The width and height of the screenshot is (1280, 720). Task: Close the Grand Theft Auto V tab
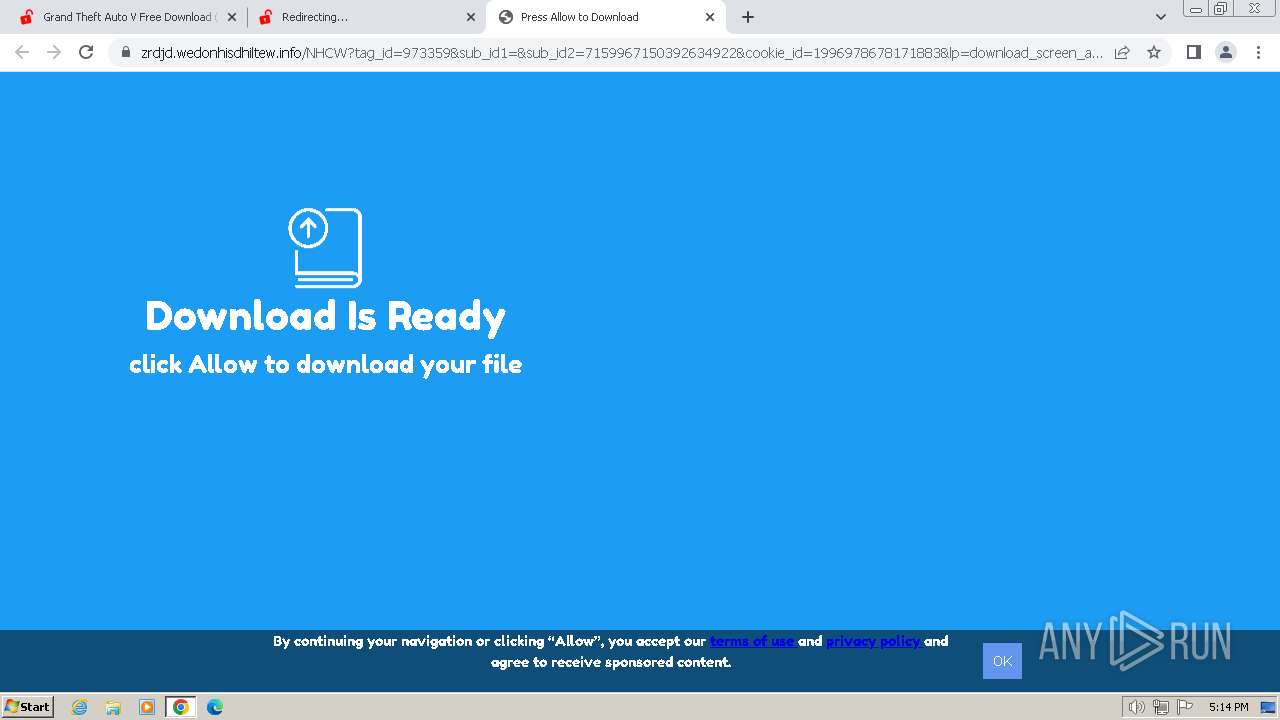[232, 17]
